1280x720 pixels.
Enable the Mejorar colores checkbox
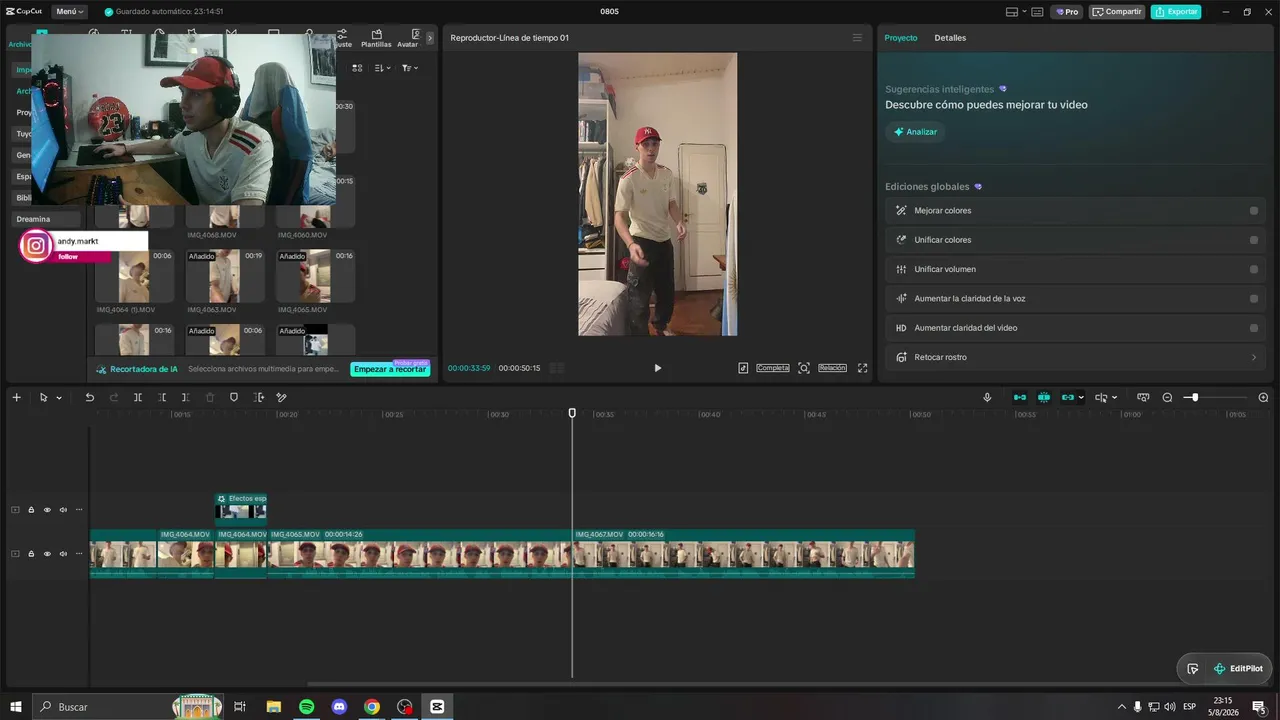pos(1254,211)
